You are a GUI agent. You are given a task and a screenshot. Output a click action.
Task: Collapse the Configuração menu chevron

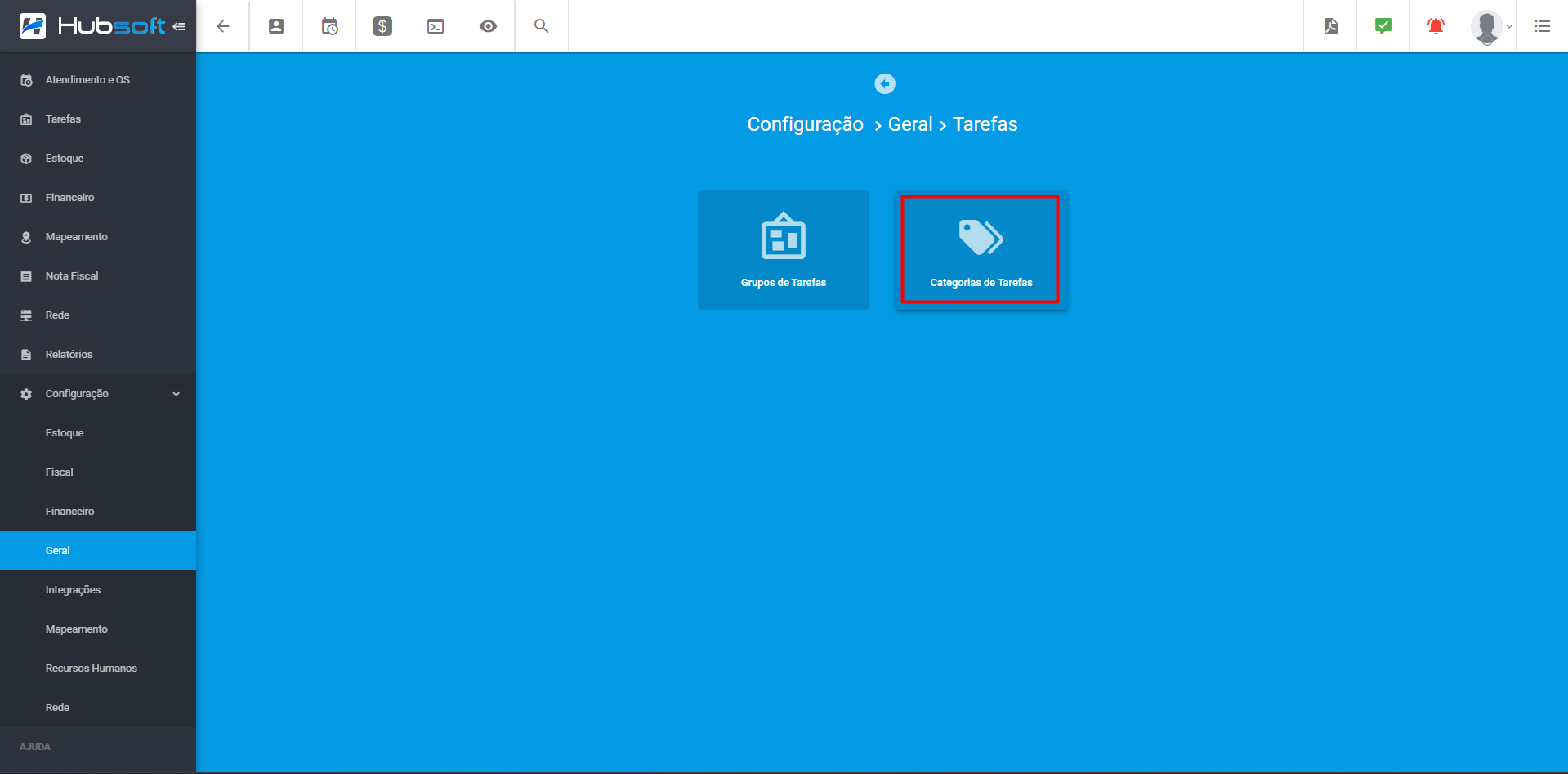click(x=176, y=394)
